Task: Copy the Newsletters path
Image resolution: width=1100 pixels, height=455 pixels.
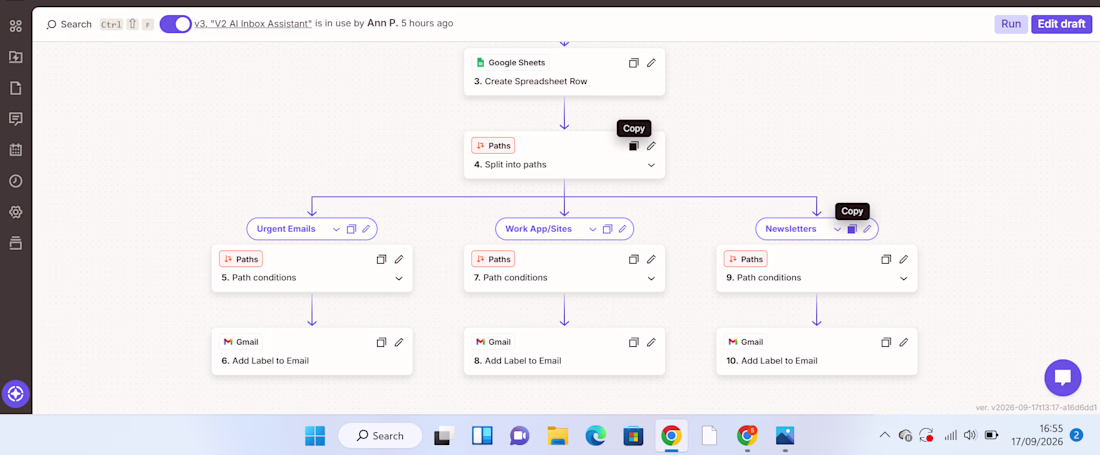Action: (852, 229)
